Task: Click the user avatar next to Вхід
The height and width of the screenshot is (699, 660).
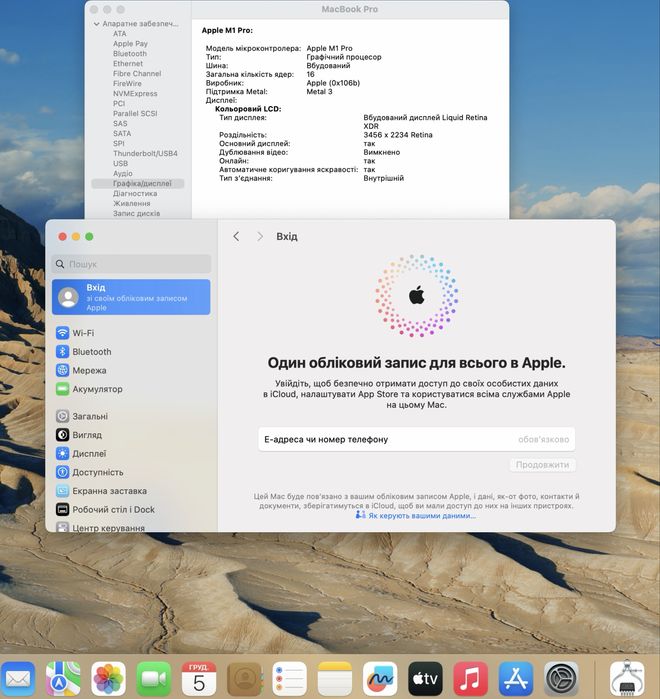Action: tap(69, 297)
